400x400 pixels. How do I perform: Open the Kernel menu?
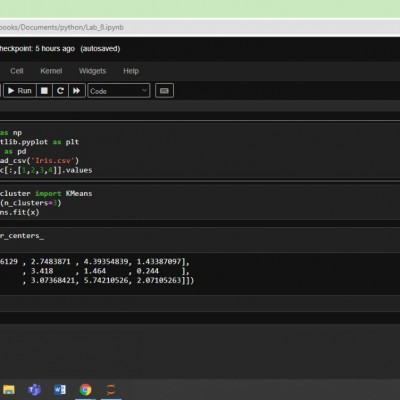tap(51, 71)
